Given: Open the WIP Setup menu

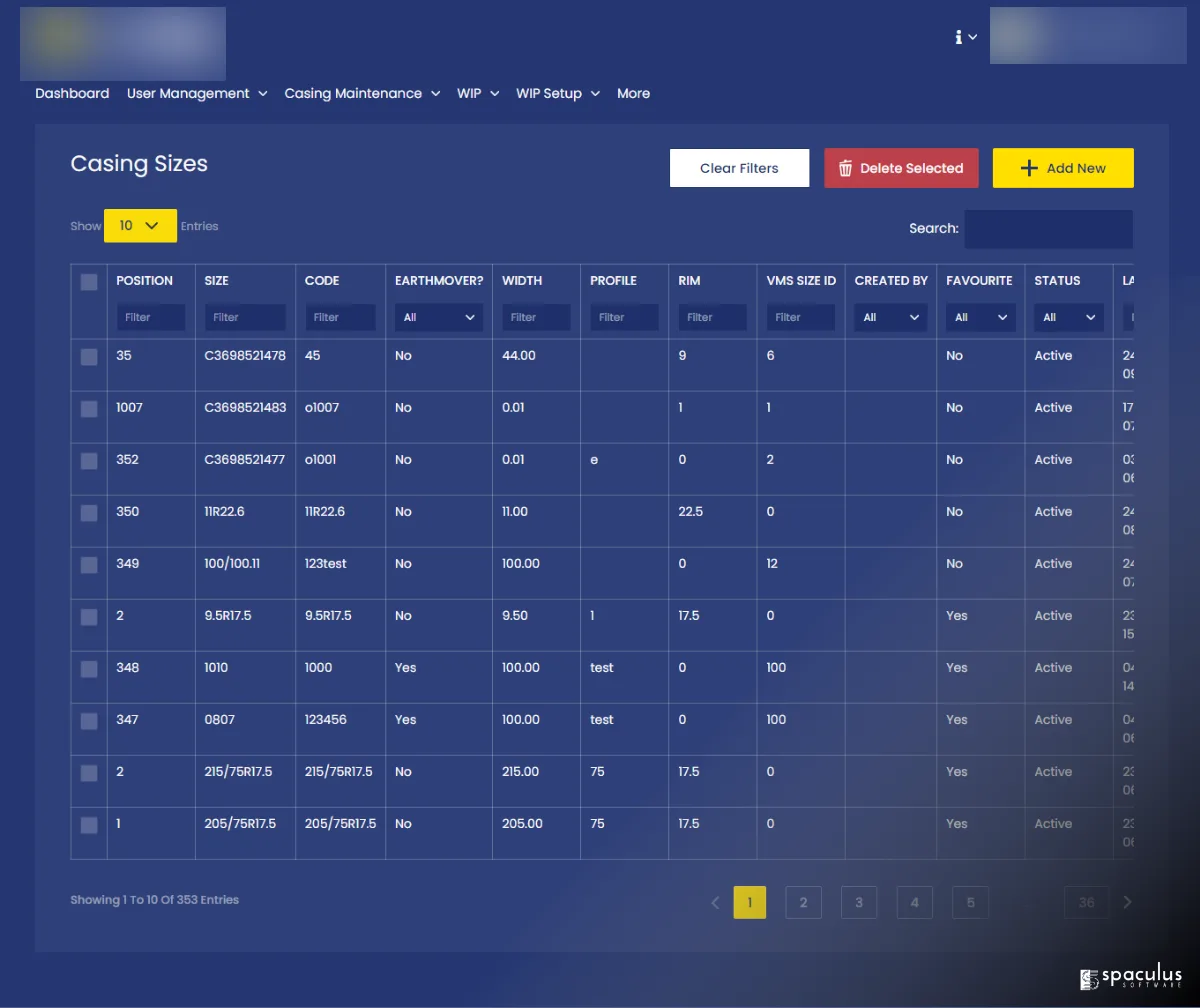Looking at the screenshot, I should (x=557, y=94).
